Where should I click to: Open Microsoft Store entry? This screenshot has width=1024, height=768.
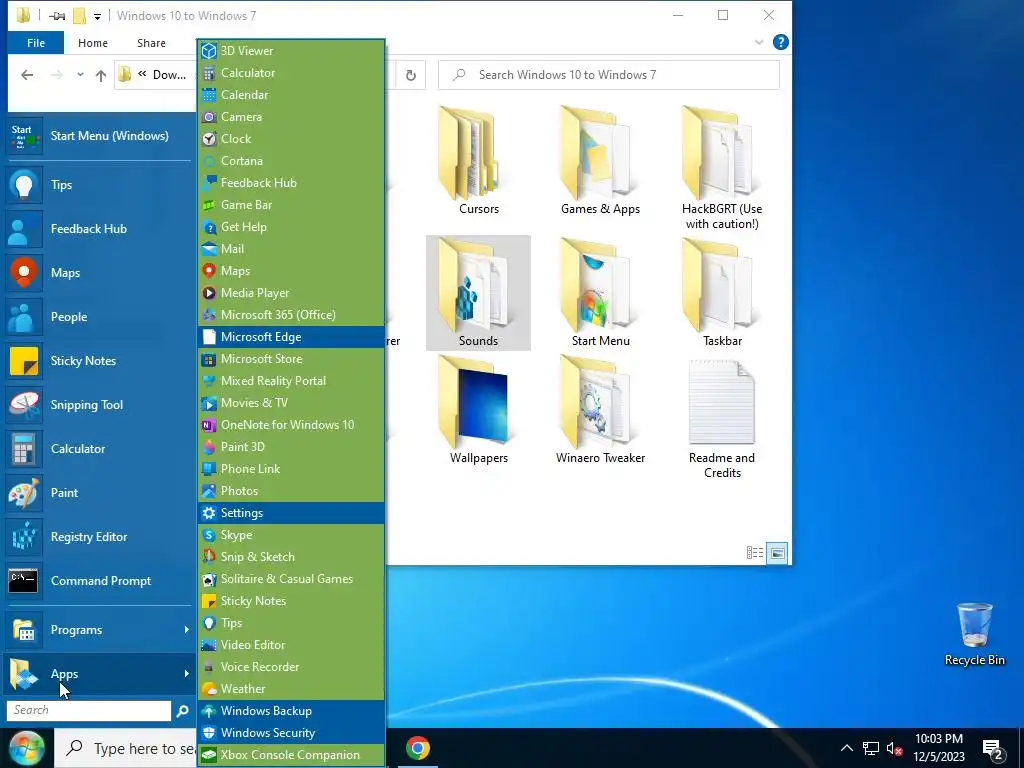click(x=291, y=359)
